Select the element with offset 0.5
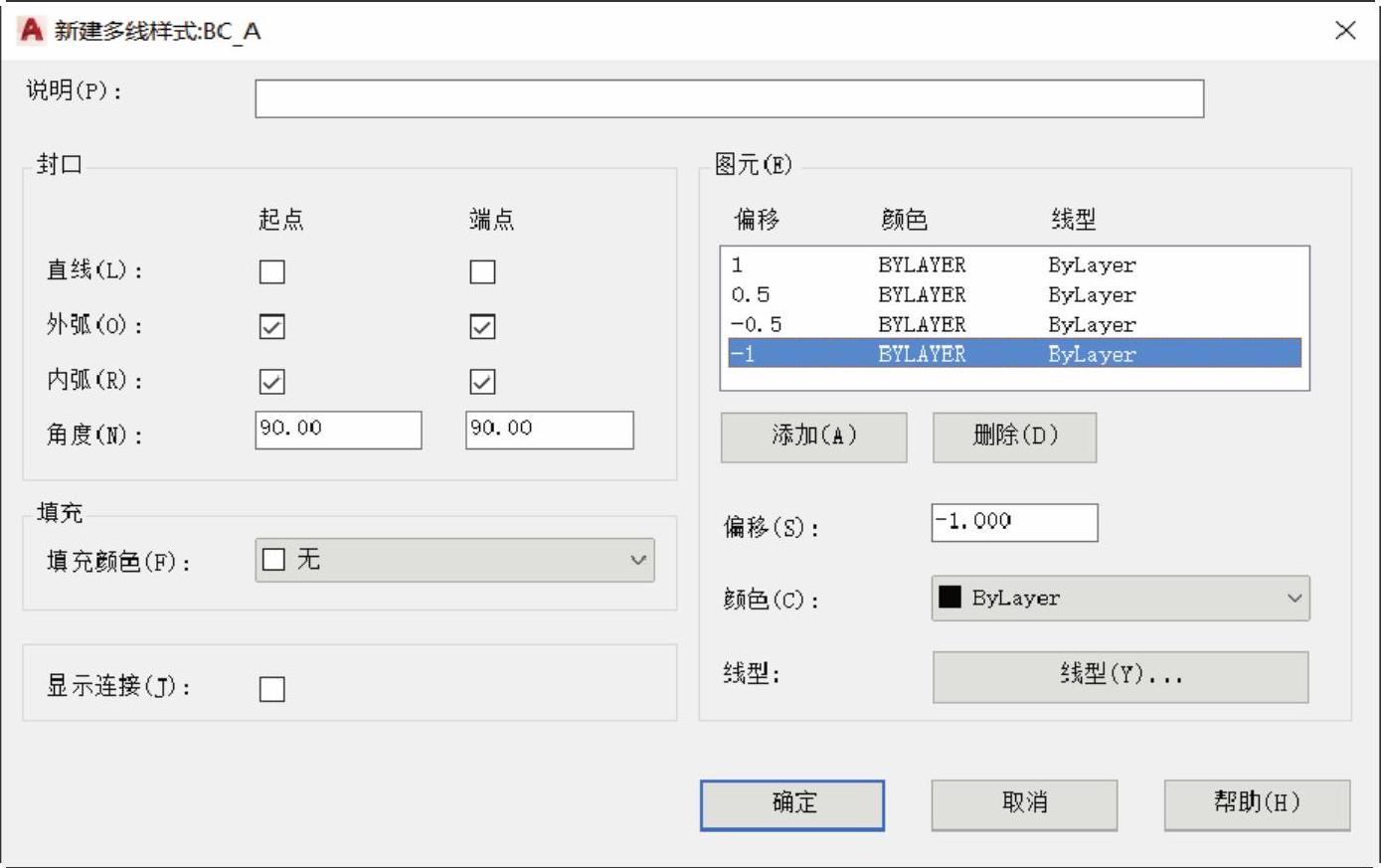The image size is (1381, 868). point(1014,295)
